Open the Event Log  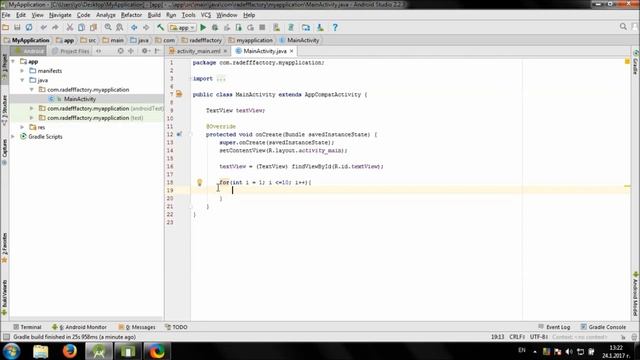pyautogui.click(x=554, y=327)
